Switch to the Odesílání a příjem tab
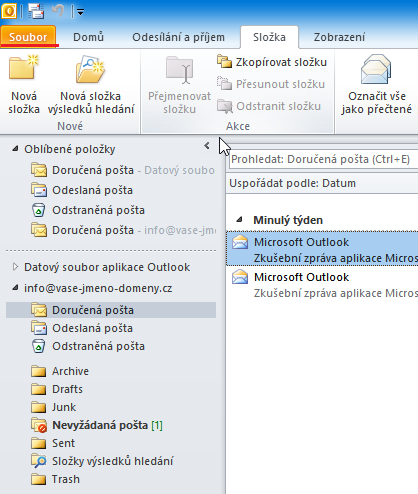This screenshot has height=494, width=418. pyautogui.click(x=178, y=37)
